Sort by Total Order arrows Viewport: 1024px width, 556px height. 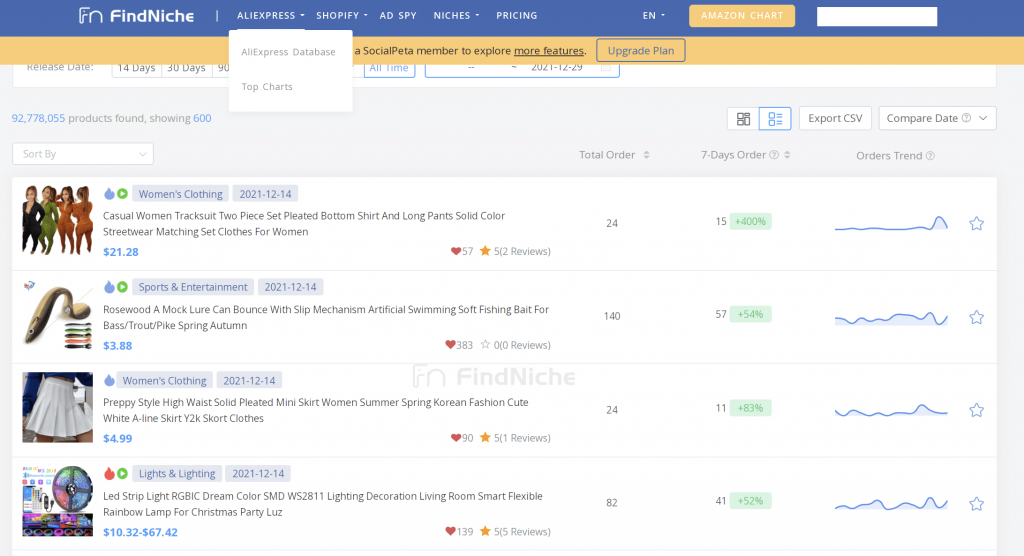[647, 155]
